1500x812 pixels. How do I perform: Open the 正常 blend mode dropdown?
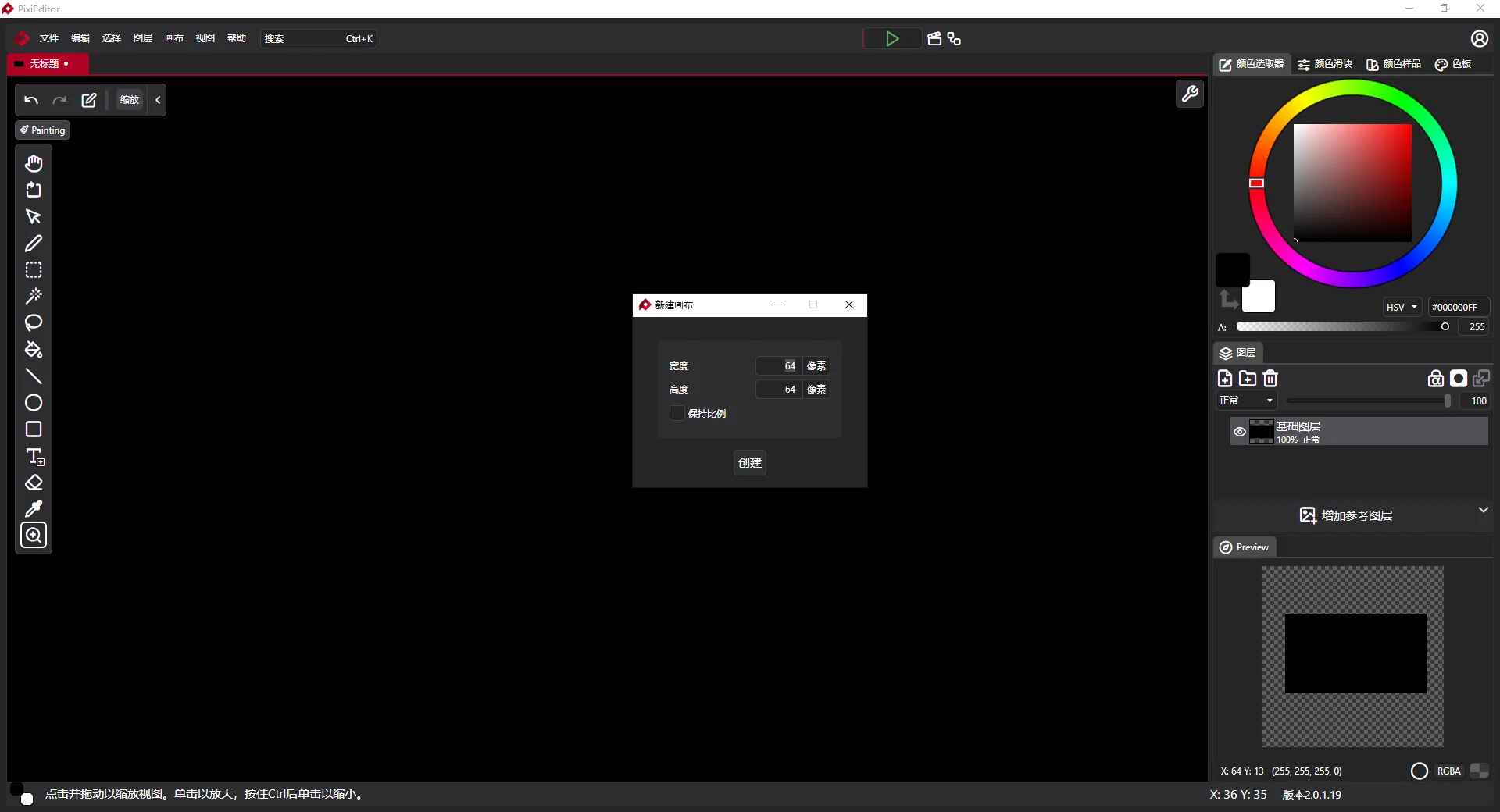click(x=1246, y=401)
